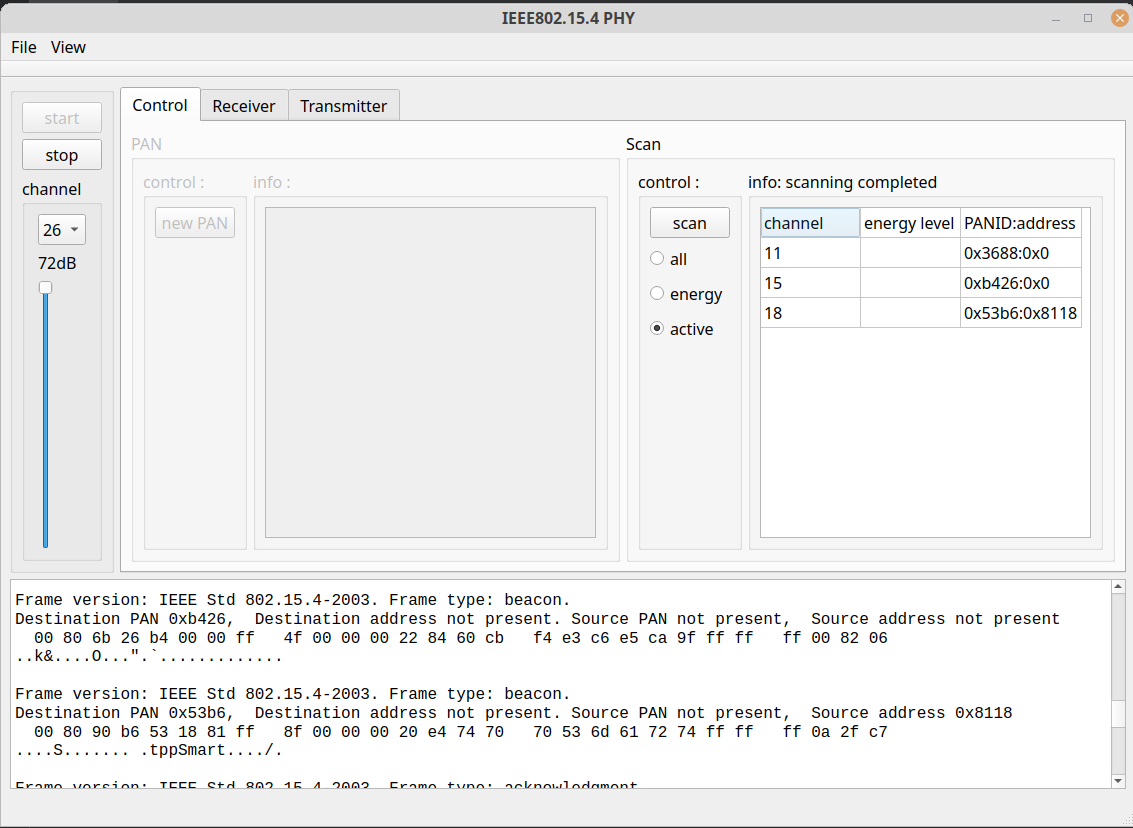Switch to the Transmitter tab

pos(343,105)
